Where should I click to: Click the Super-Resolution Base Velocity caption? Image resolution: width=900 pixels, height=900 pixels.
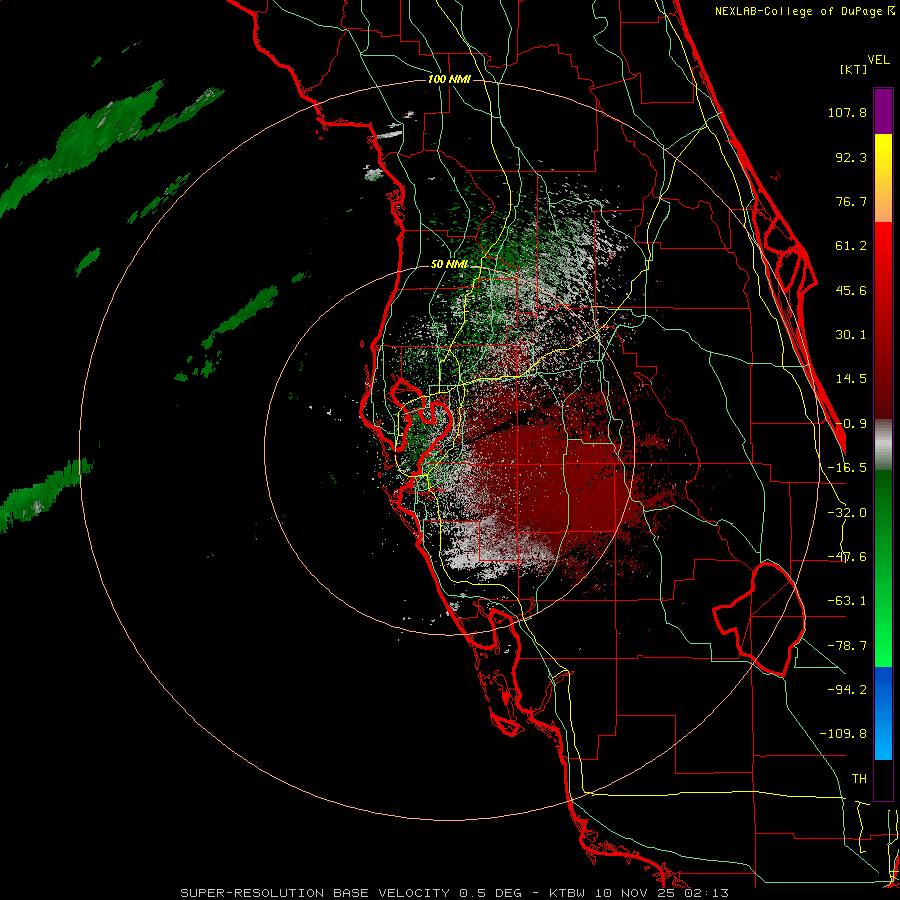(455, 893)
